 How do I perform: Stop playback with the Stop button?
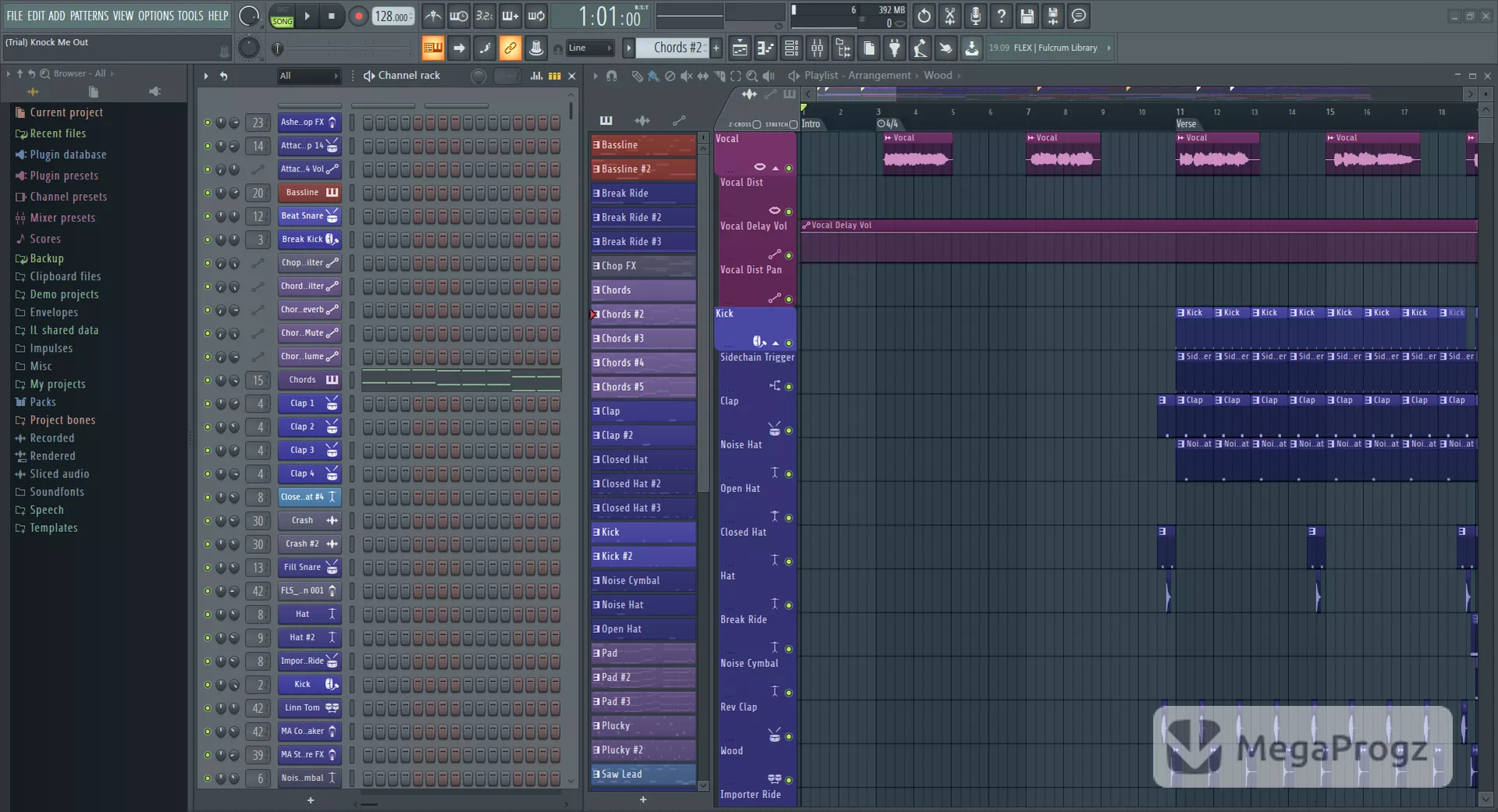[x=332, y=16]
